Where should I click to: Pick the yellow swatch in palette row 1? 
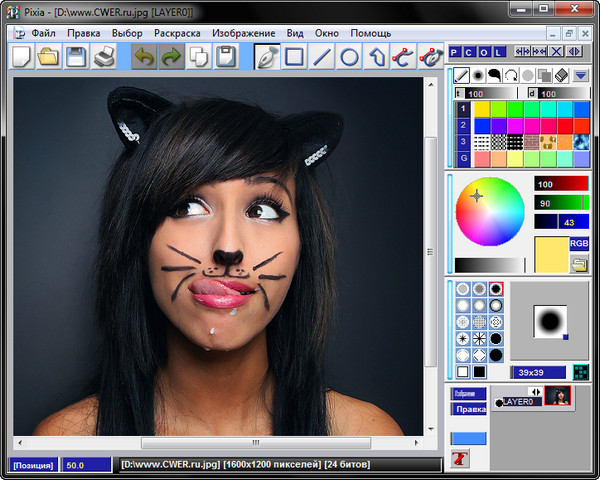coord(481,108)
